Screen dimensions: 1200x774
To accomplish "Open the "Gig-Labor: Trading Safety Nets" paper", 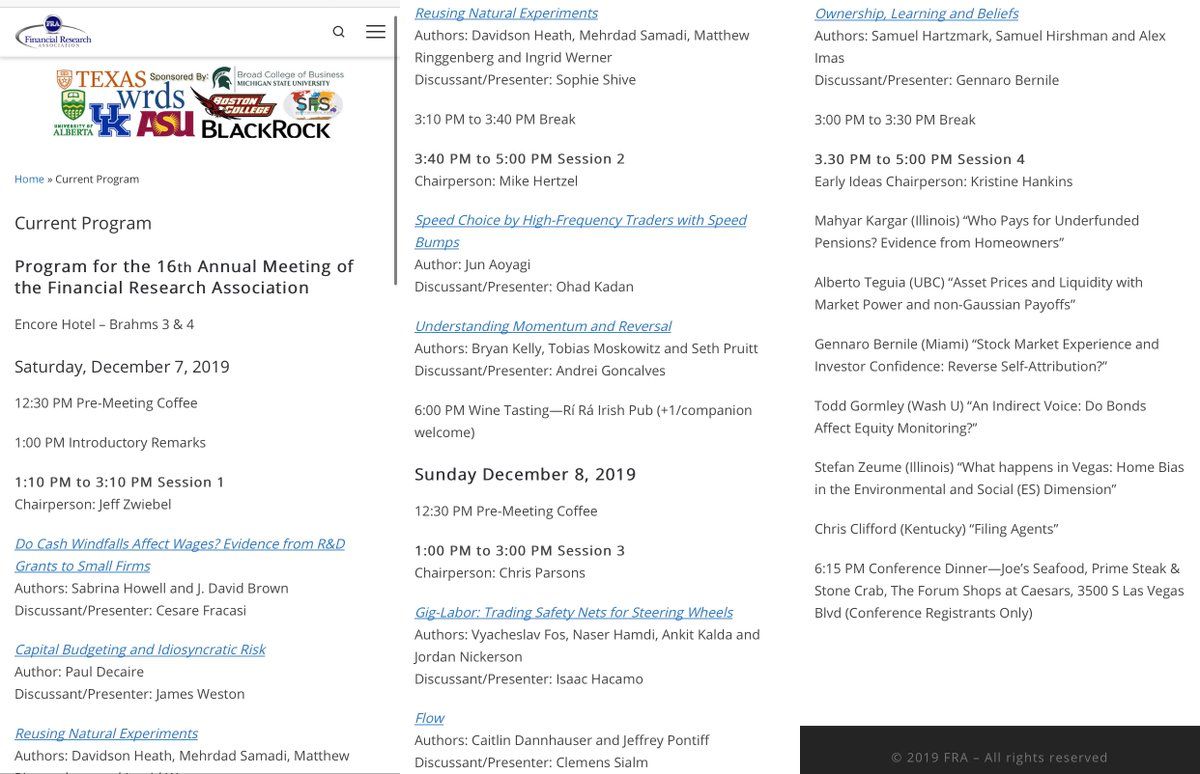I will tap(573, 612).
